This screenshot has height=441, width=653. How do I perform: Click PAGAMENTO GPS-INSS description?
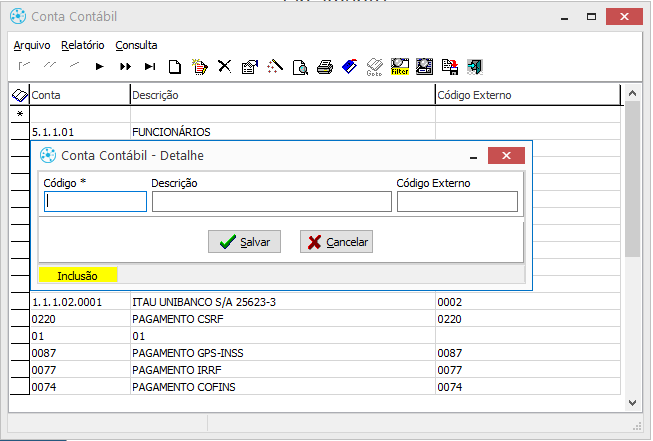point(283,353)
